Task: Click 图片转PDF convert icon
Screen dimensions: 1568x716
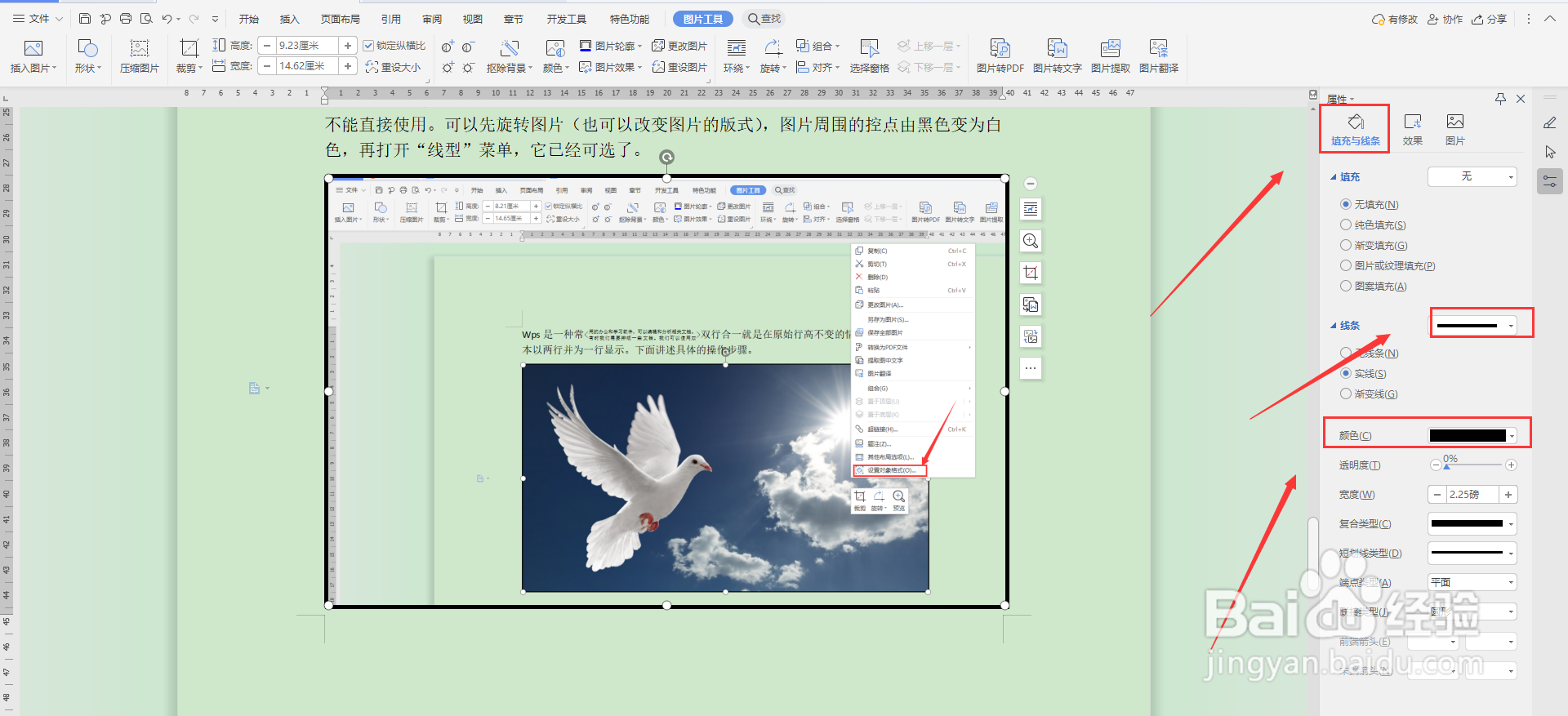Action: tap(1000, 49)
